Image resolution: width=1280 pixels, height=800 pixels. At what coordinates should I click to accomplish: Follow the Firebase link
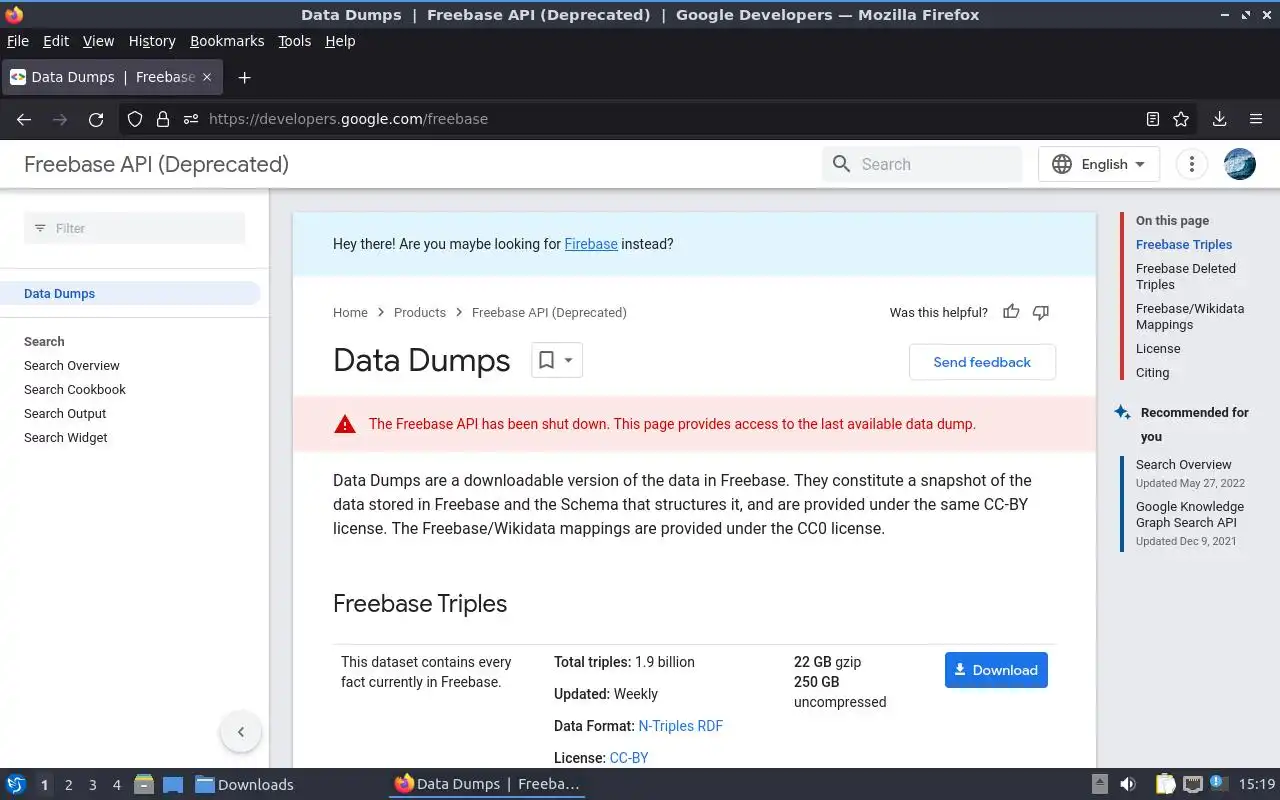point(591,244)
